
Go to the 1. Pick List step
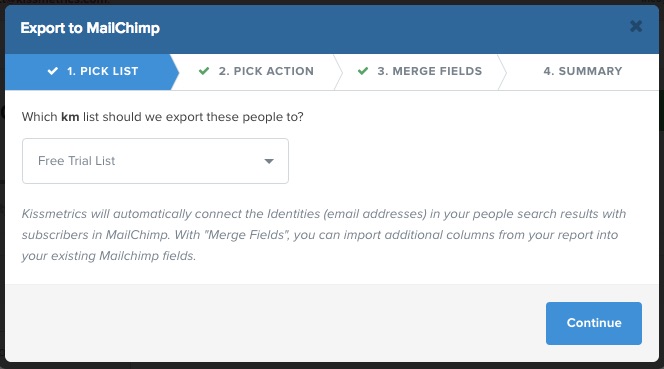tap(92, 71)
